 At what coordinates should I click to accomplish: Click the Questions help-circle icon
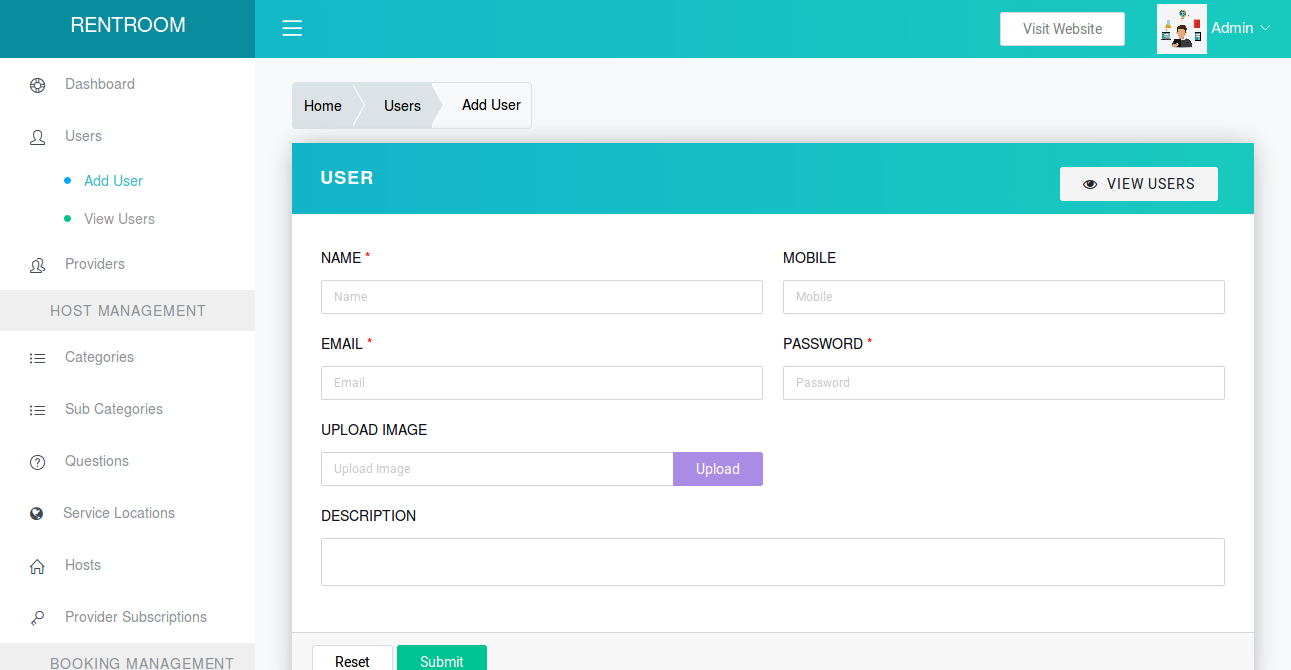[37, 462]
